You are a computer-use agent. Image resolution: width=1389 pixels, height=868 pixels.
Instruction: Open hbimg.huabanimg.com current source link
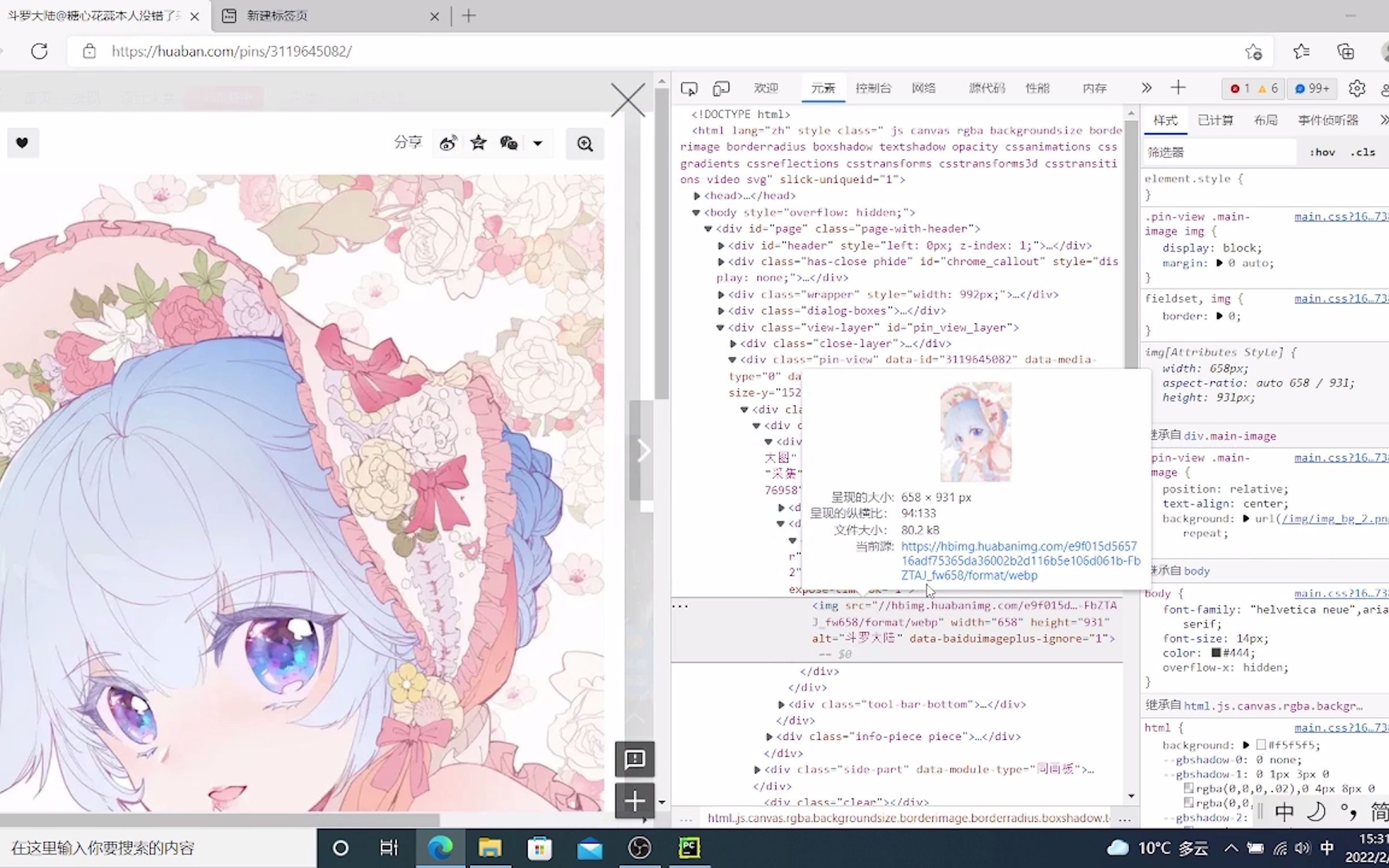(1021, 561)
